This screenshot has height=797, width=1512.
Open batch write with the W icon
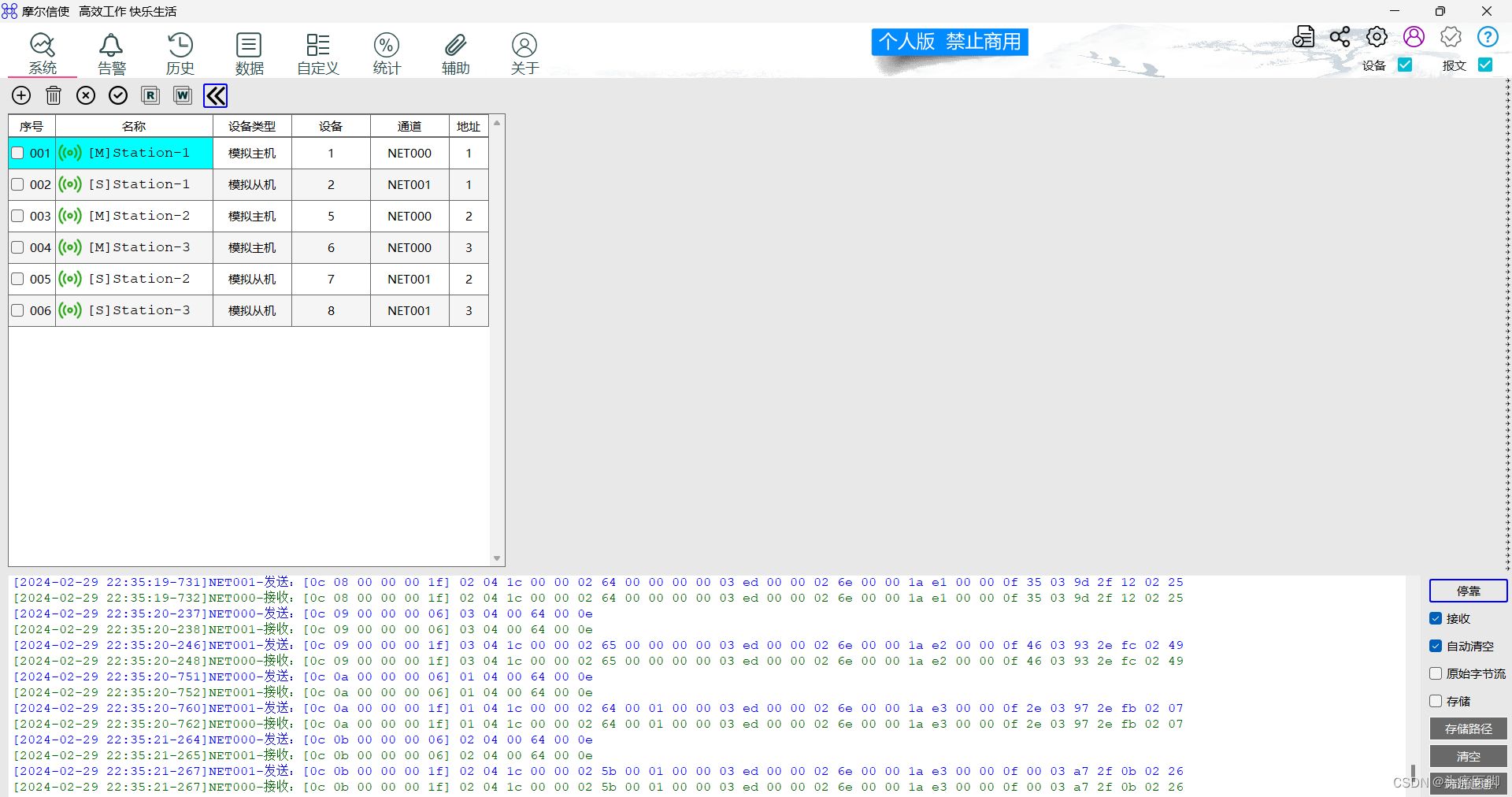pyautogui.click(x=182, y=95)
